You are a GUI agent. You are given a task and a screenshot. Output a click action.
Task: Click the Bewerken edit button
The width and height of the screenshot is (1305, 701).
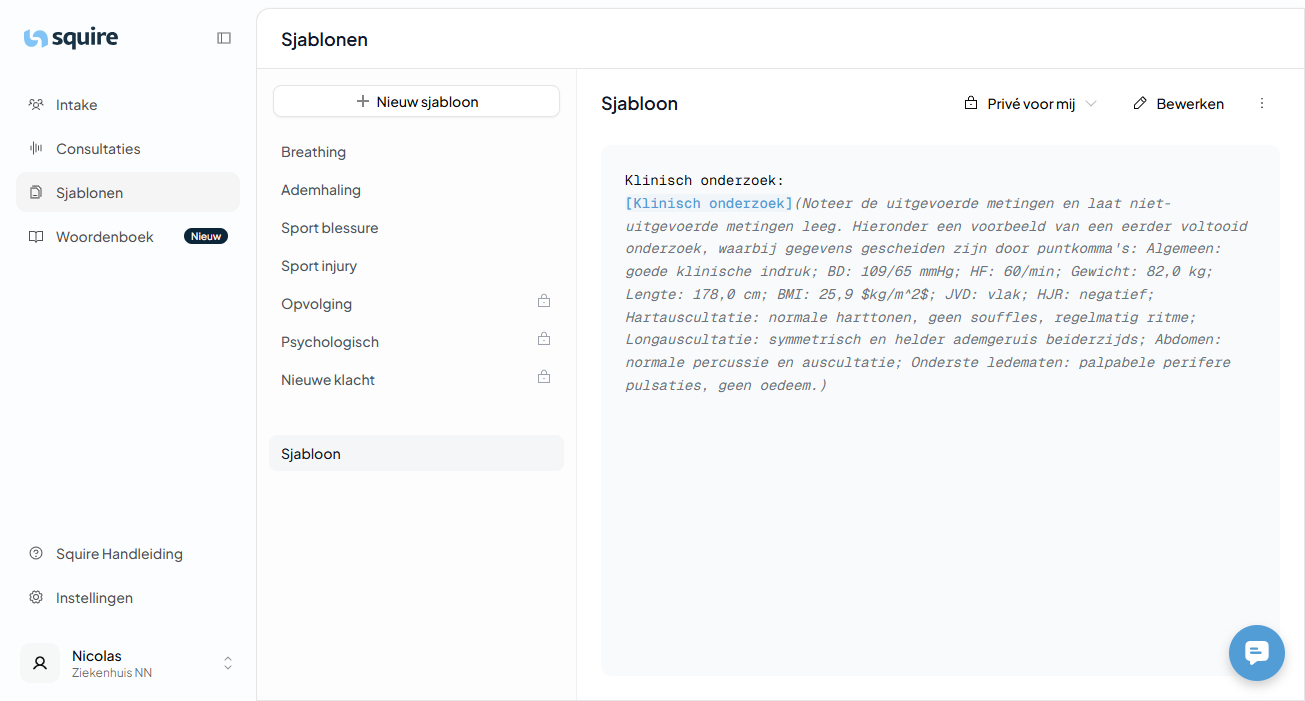1178,104
